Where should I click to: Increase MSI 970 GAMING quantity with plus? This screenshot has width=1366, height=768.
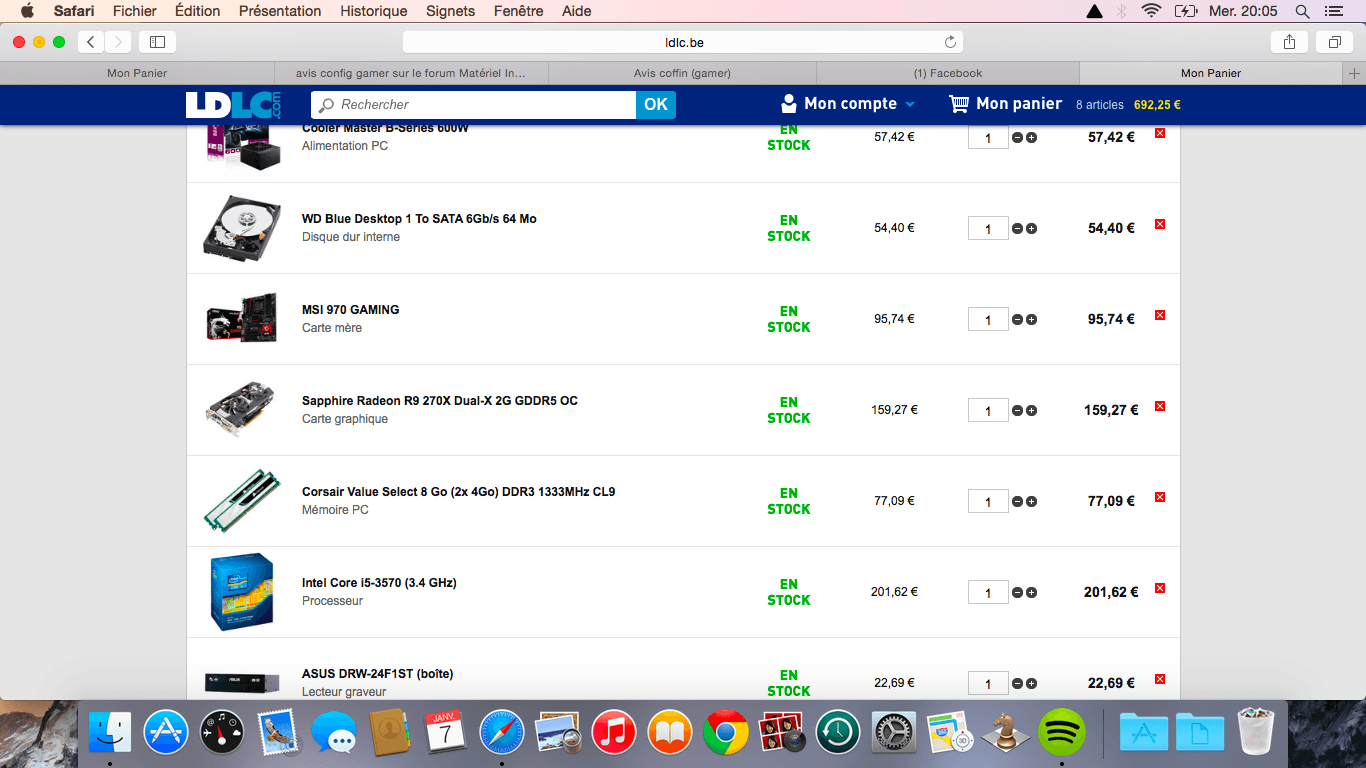point(1031,320)
